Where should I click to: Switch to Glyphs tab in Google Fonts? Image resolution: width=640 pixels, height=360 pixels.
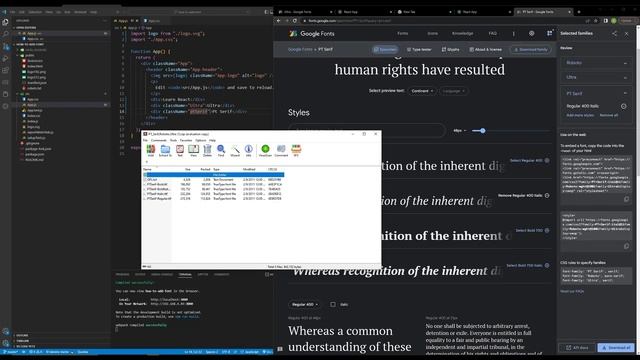click(x=451, y=49)
